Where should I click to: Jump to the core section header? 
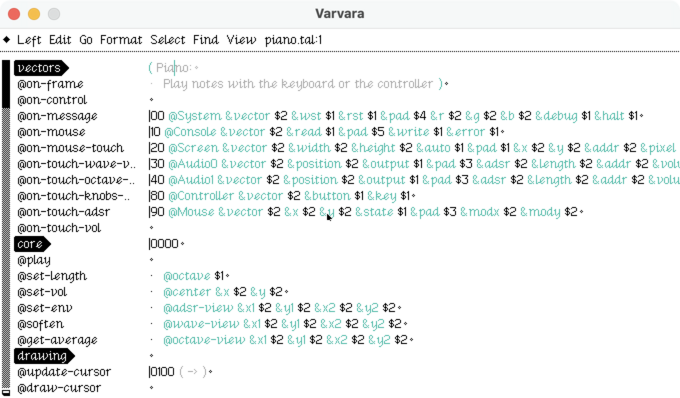(x=32, y=244)
